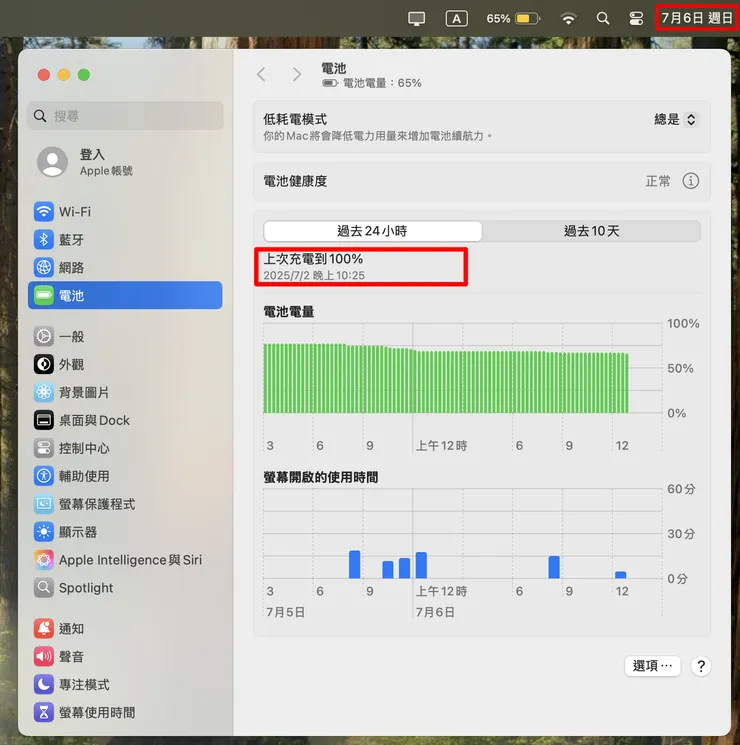
Task: Click the date 7月6日 週日 in menu bar
Action: click(x=696, y=18)
